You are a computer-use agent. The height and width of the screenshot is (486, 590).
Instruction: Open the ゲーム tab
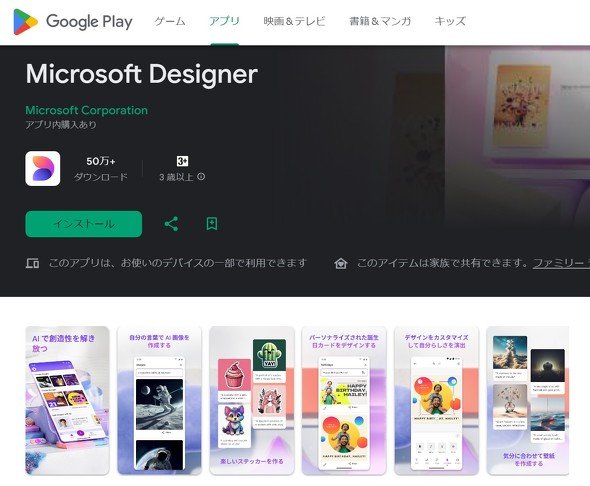coord(170,21)
